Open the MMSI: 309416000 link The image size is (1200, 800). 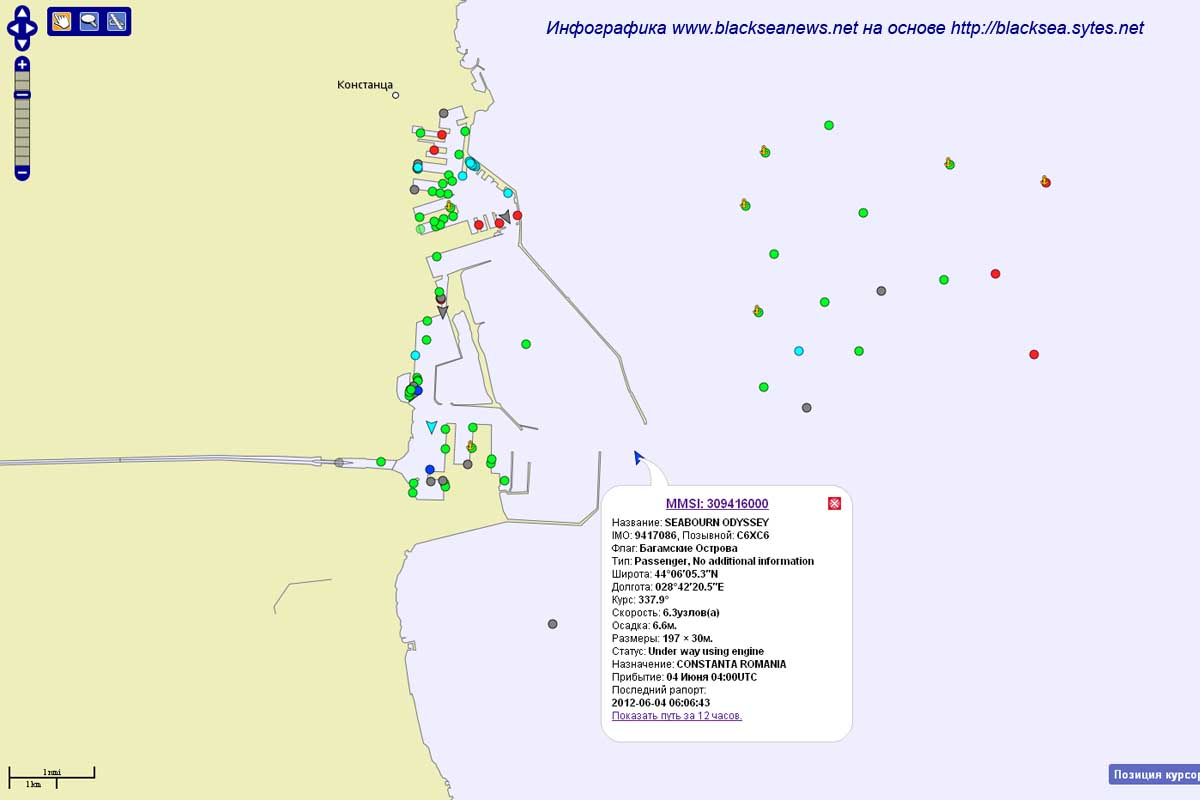click(717, 503)
